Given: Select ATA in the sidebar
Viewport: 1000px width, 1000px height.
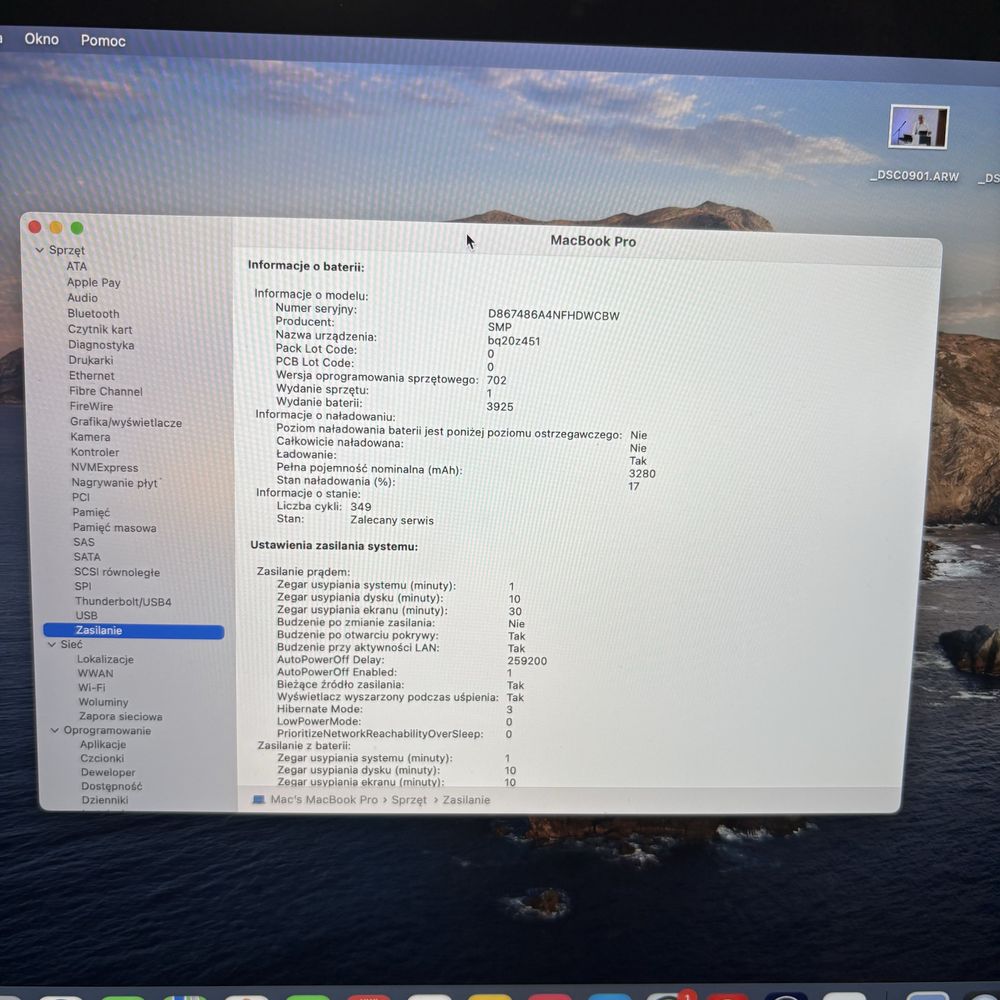Looking at the screenshot, I should pyautogui.click(x=77, y=266).
